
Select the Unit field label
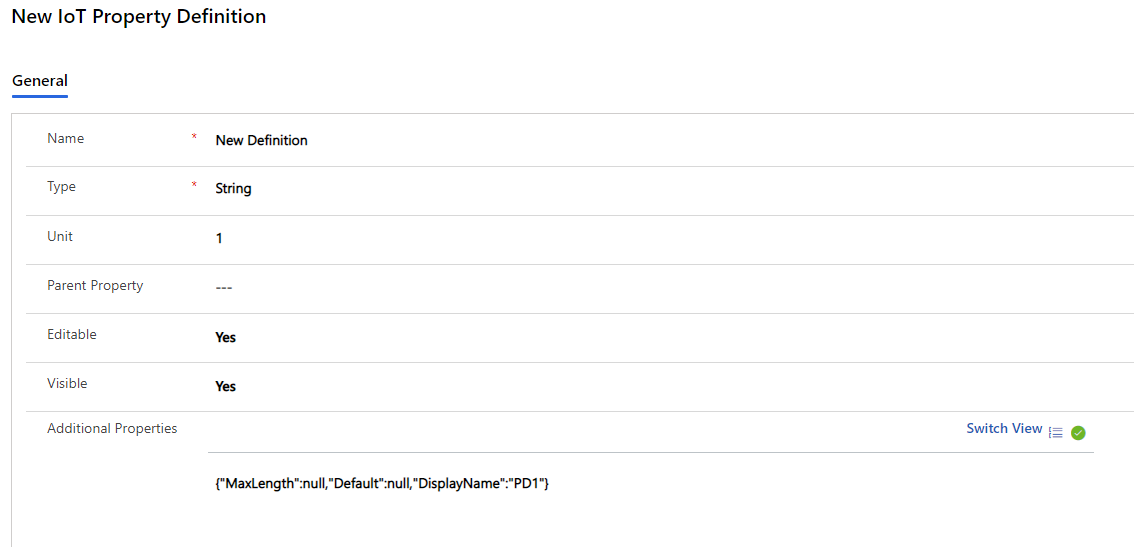click(60, 236)
